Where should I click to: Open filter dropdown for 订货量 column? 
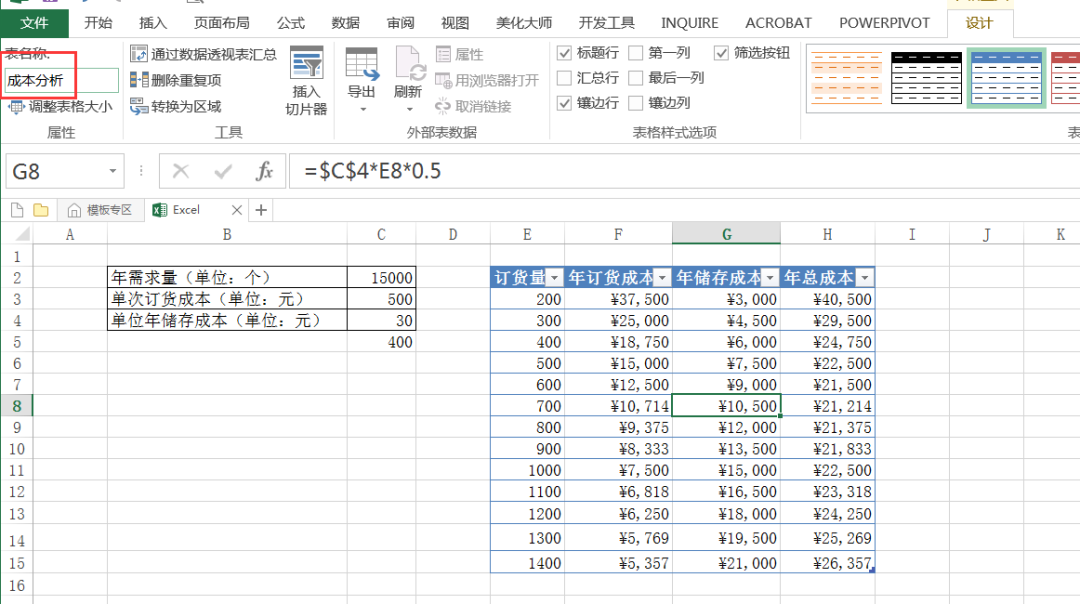click(554, 278)
